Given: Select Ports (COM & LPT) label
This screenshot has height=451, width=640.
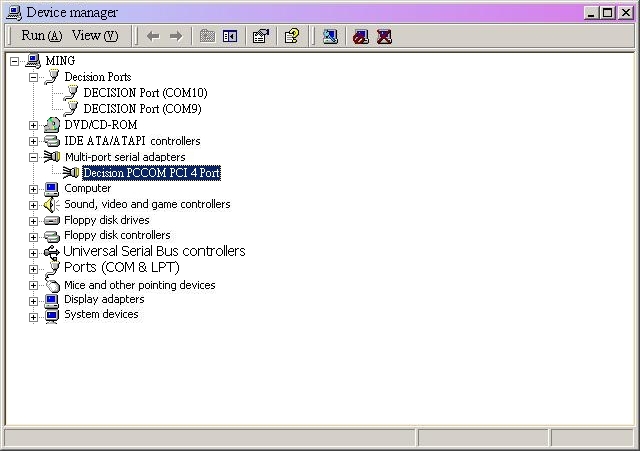Looking at the screenshot, I should point(122,267).
